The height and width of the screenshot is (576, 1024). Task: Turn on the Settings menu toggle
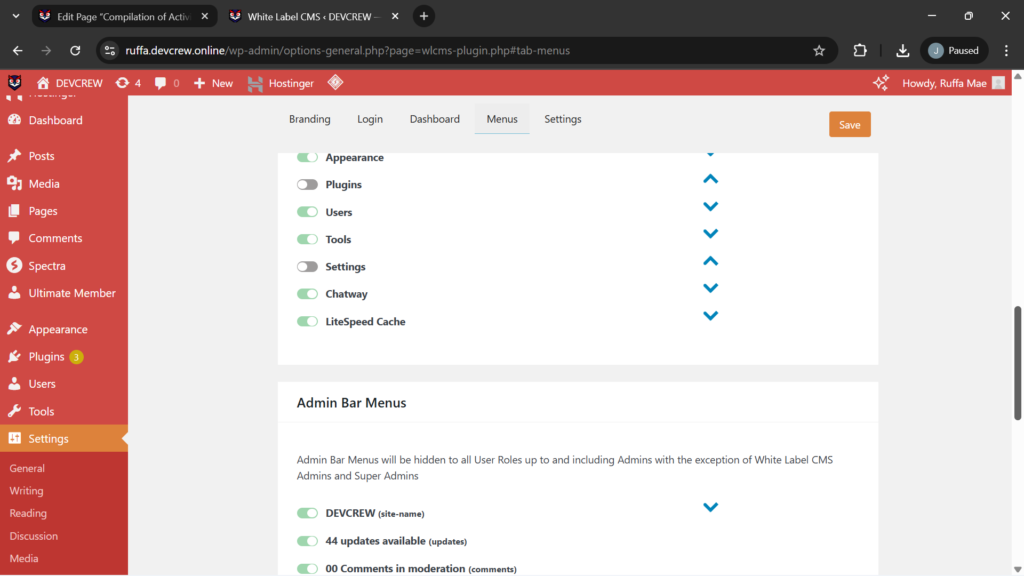tap(307, 267)
